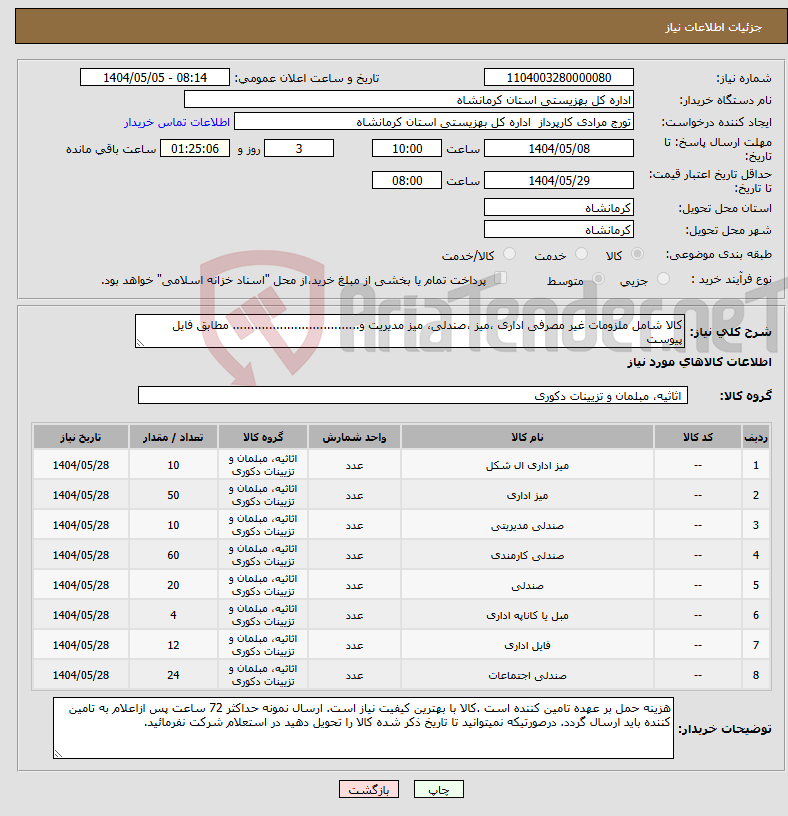Click the request creator field تورج مرادی
The image size is (788, 816).
434,122
